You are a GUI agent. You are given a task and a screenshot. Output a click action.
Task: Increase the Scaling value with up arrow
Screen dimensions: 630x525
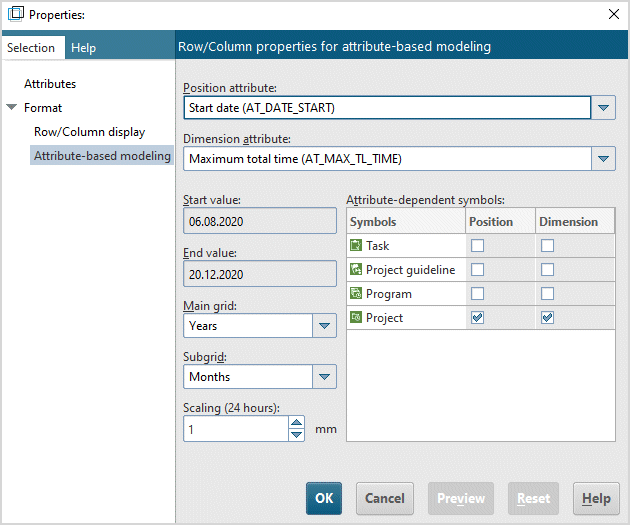(297, 423)
